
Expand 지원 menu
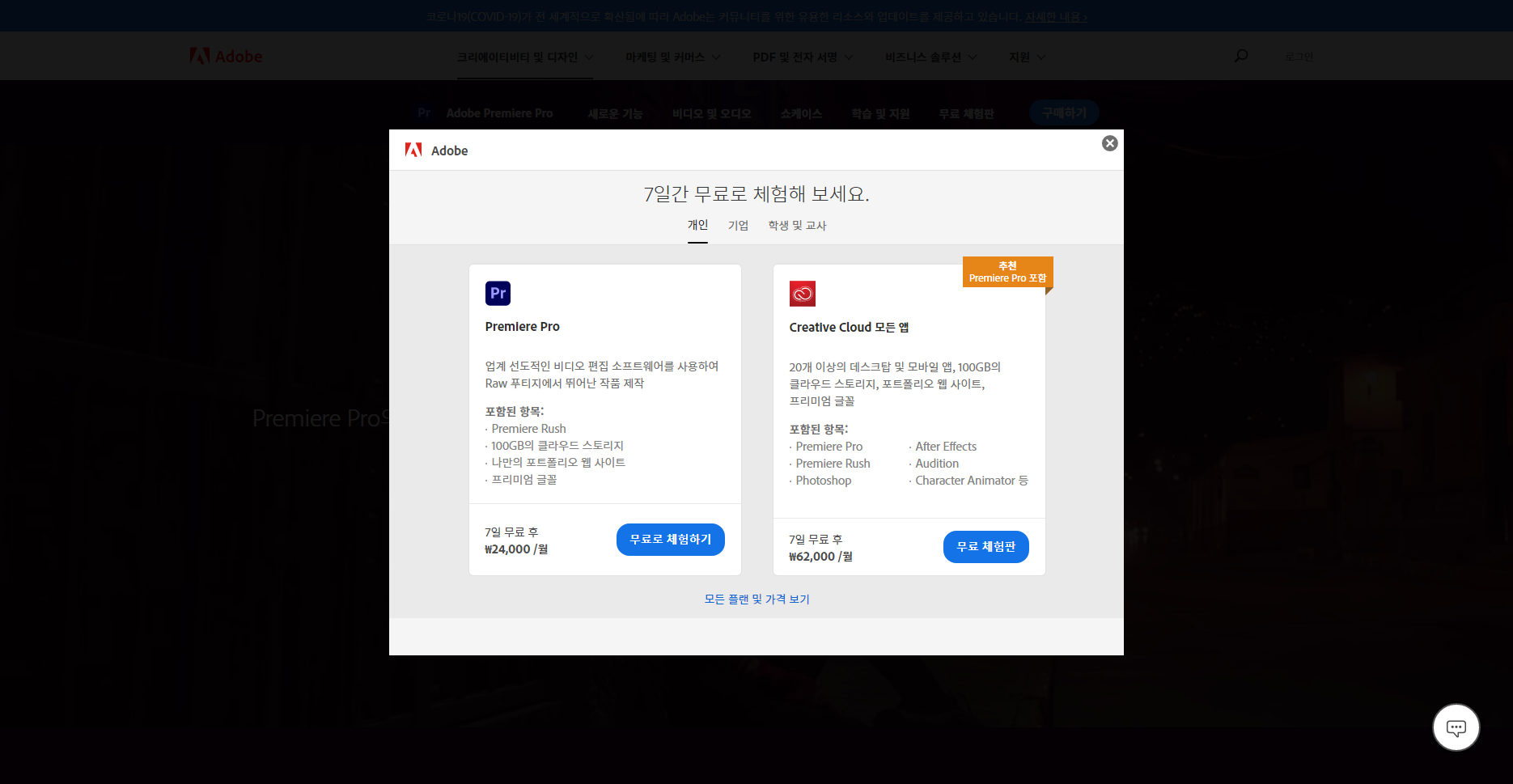click(x=1027, y=57)
